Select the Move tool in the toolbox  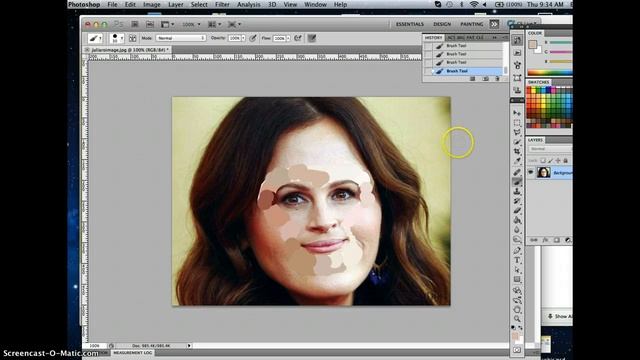click(517, 113)
